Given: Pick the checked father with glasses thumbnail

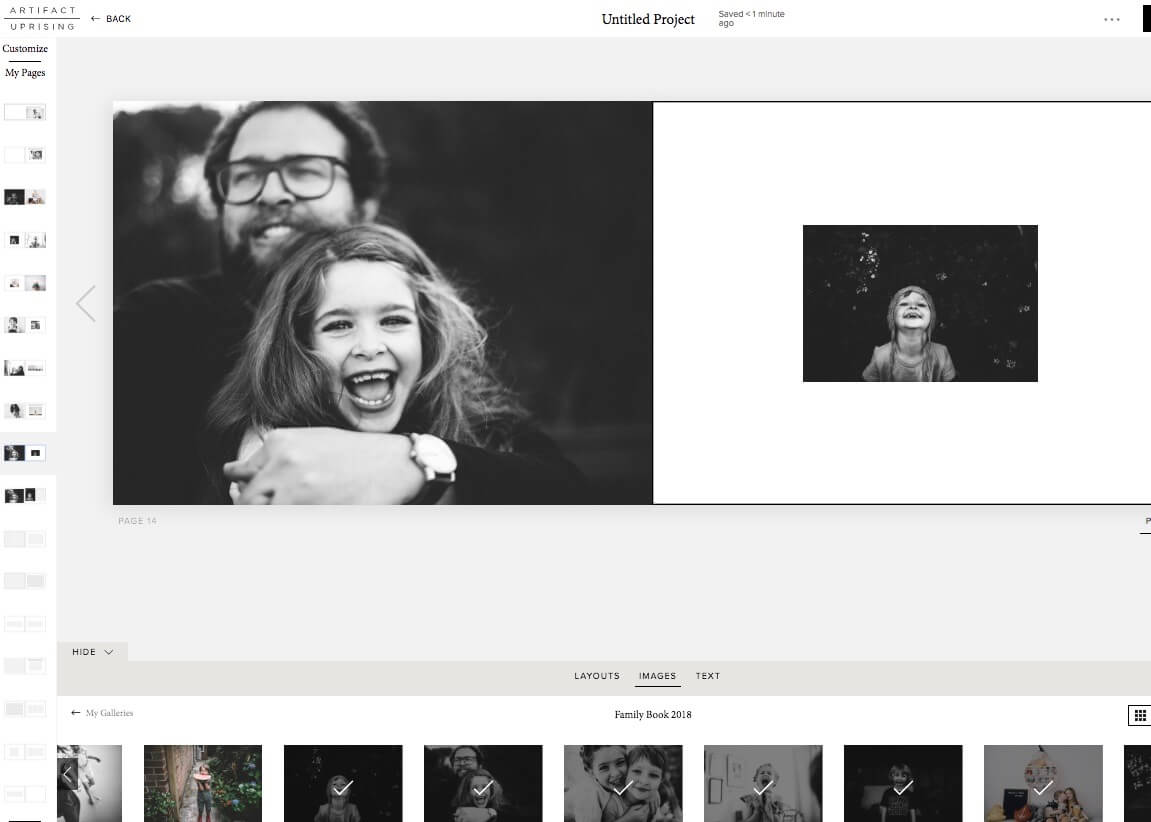Looking at the screenshot, I should 483,783.
